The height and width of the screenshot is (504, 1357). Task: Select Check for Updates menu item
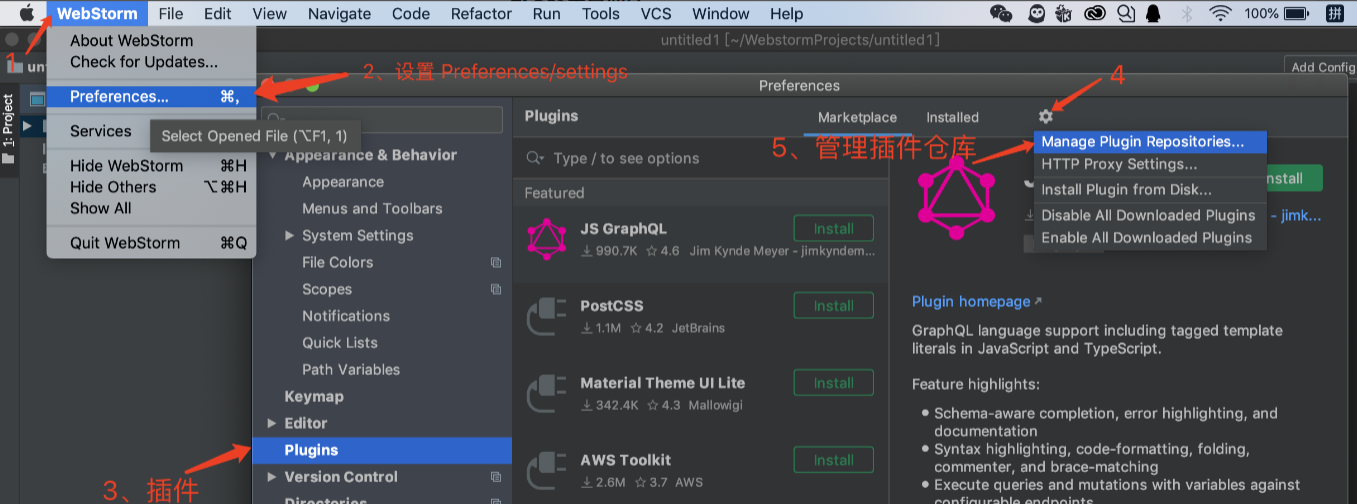point(151,62)
